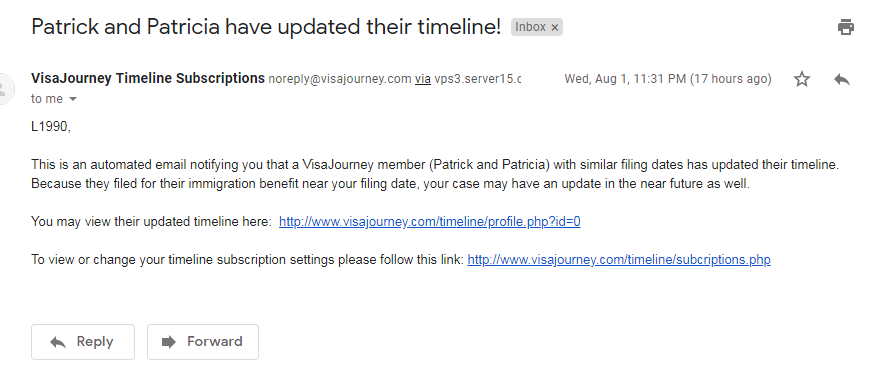Click the Reply button below the message
875x390 pixels.
click(x=83, y=342)
